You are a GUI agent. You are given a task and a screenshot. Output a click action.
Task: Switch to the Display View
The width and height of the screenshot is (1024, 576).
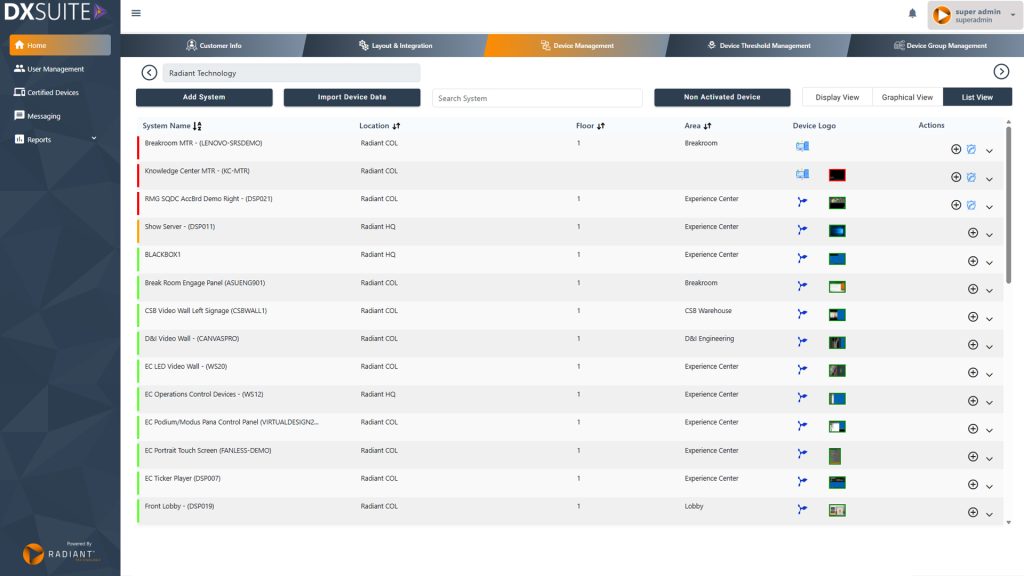click(x=837, y=97)
